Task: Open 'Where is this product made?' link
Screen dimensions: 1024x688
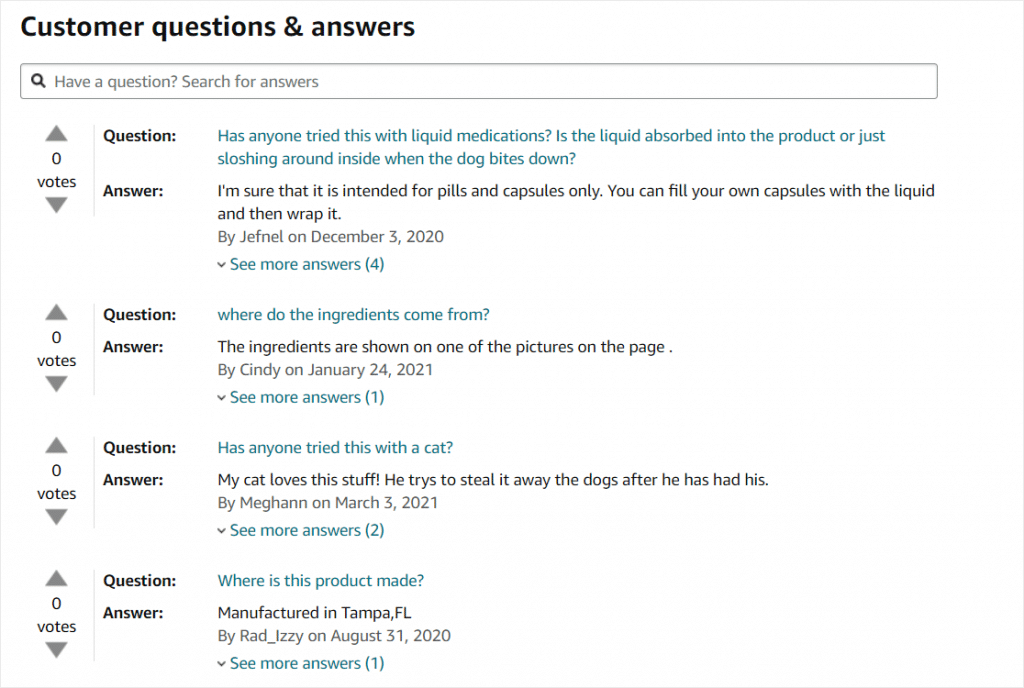Action: 320,580
